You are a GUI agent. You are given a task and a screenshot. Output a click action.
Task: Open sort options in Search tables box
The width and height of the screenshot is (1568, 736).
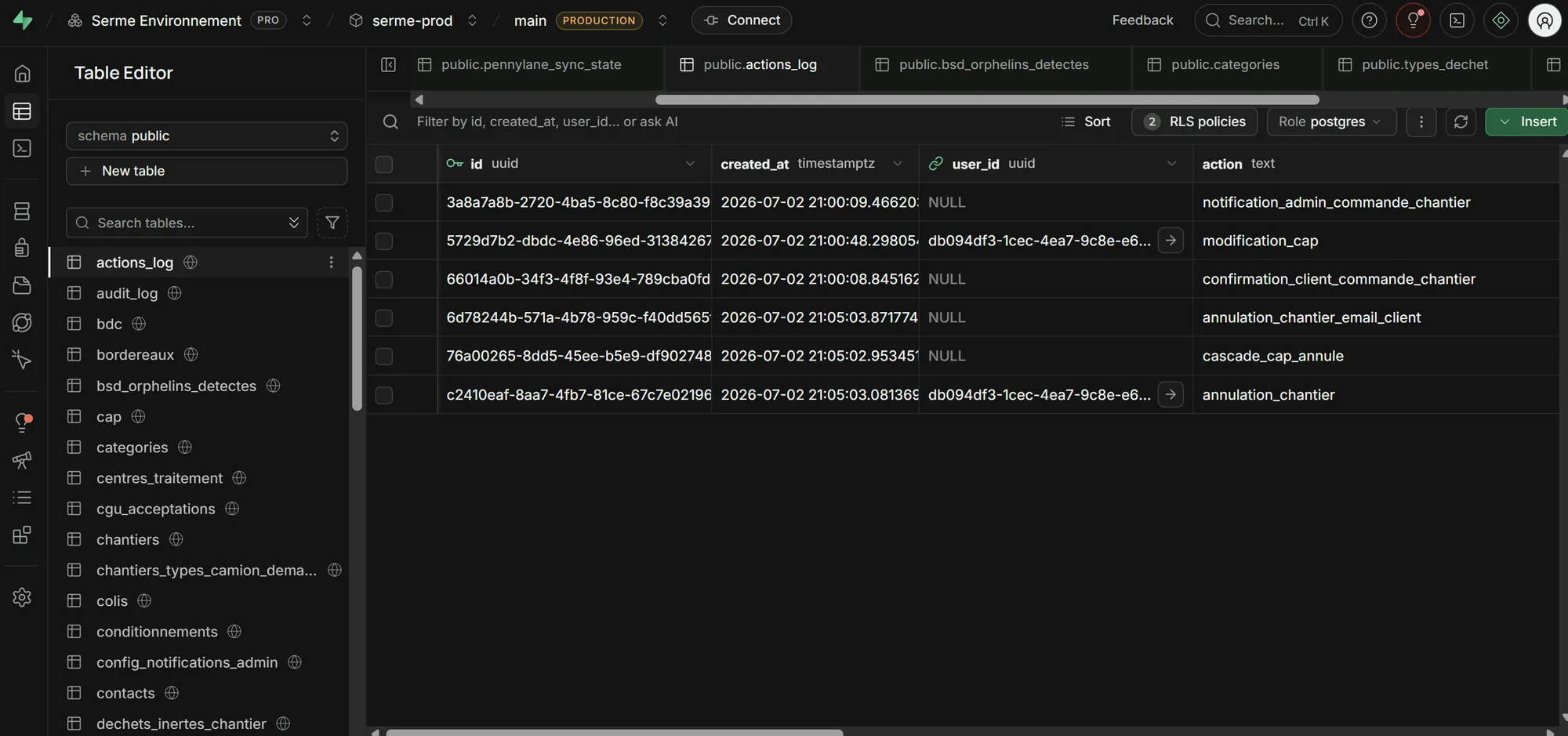coord(294,223)
